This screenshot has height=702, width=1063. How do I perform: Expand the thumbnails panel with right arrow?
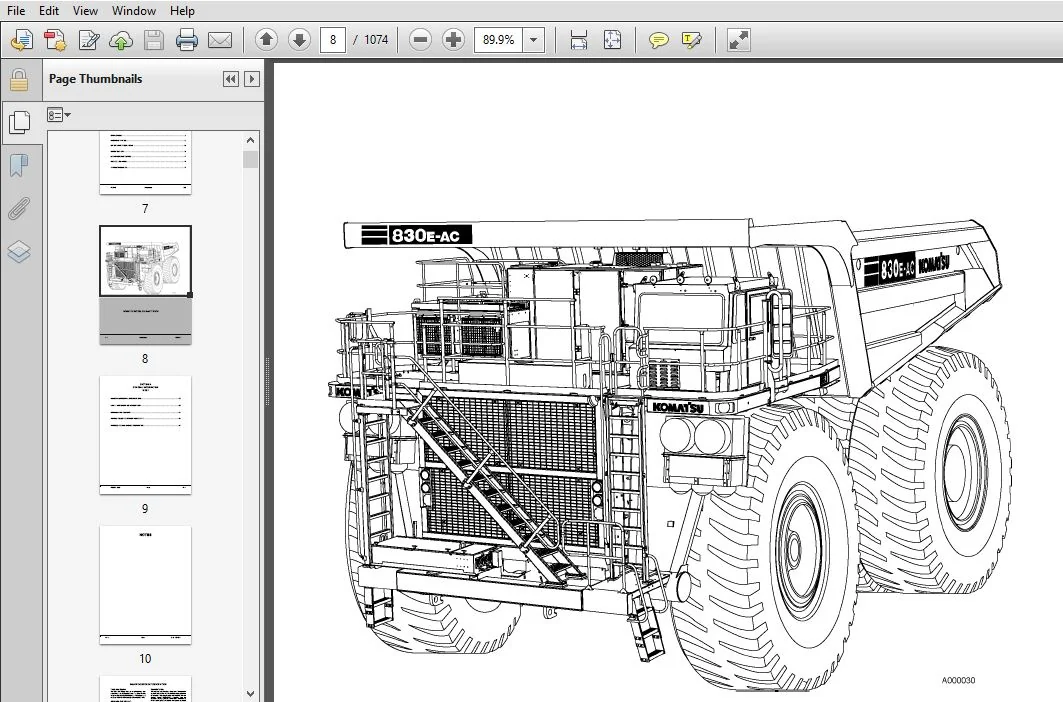click(x=252, y=79)
